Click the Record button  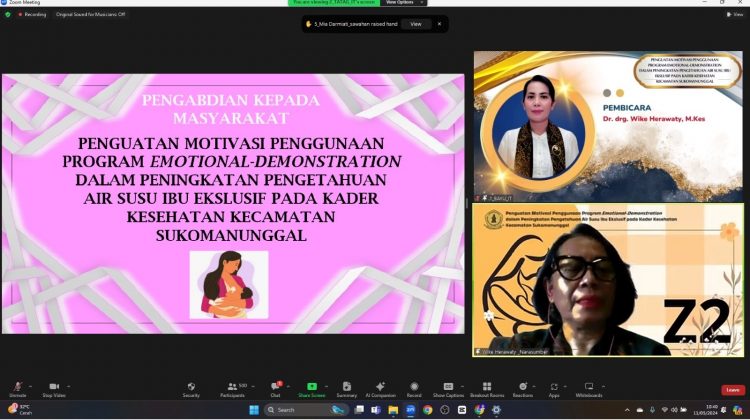pos(414,389)
